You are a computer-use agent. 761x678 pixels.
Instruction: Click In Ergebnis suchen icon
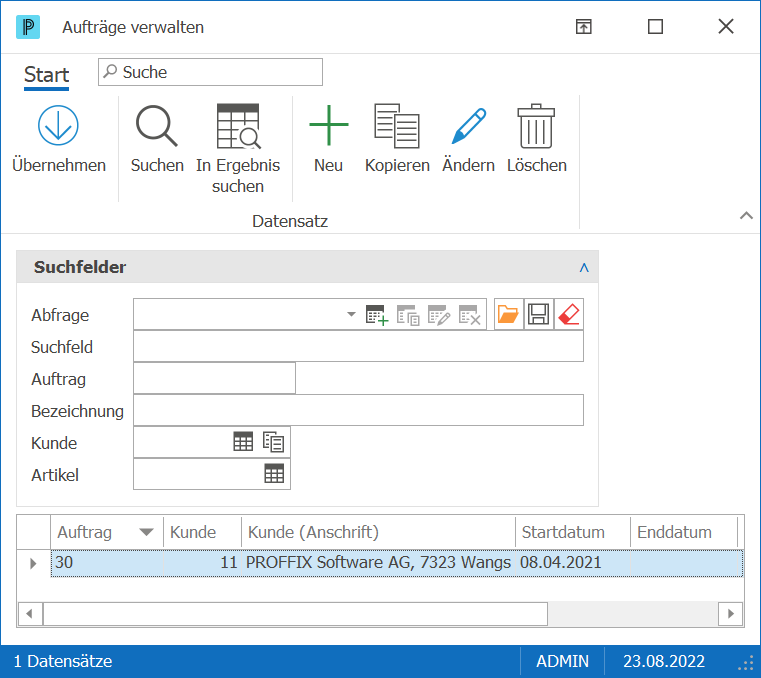(238, 126)
